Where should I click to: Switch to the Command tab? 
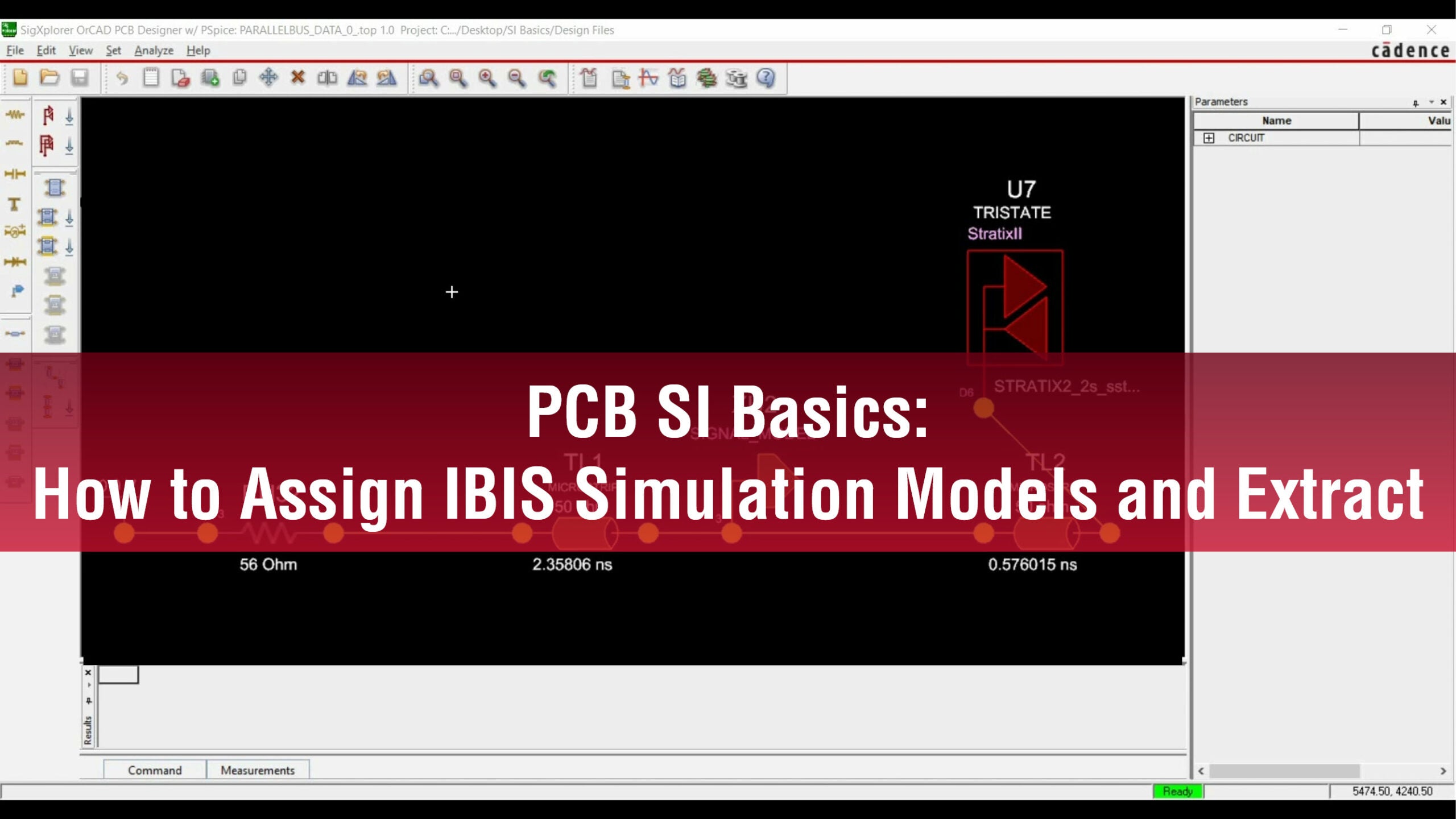tap(155, 770)
